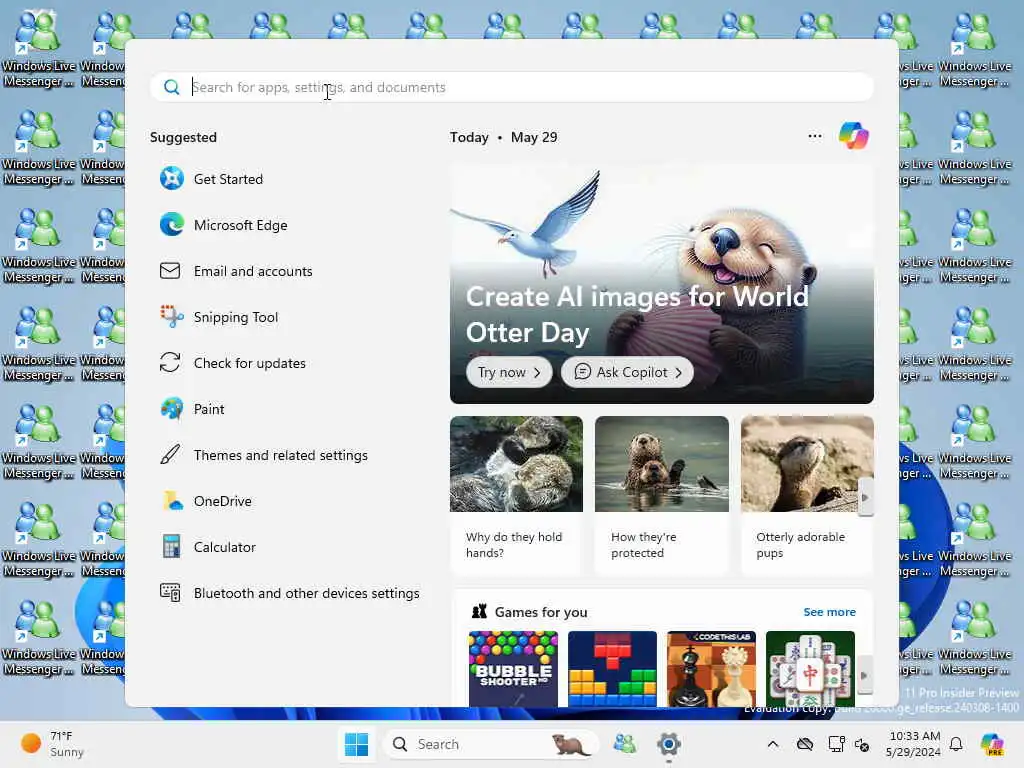Follow the See more games link
The height and width of the screenshot is (768, 1024).
pos(829,612)
